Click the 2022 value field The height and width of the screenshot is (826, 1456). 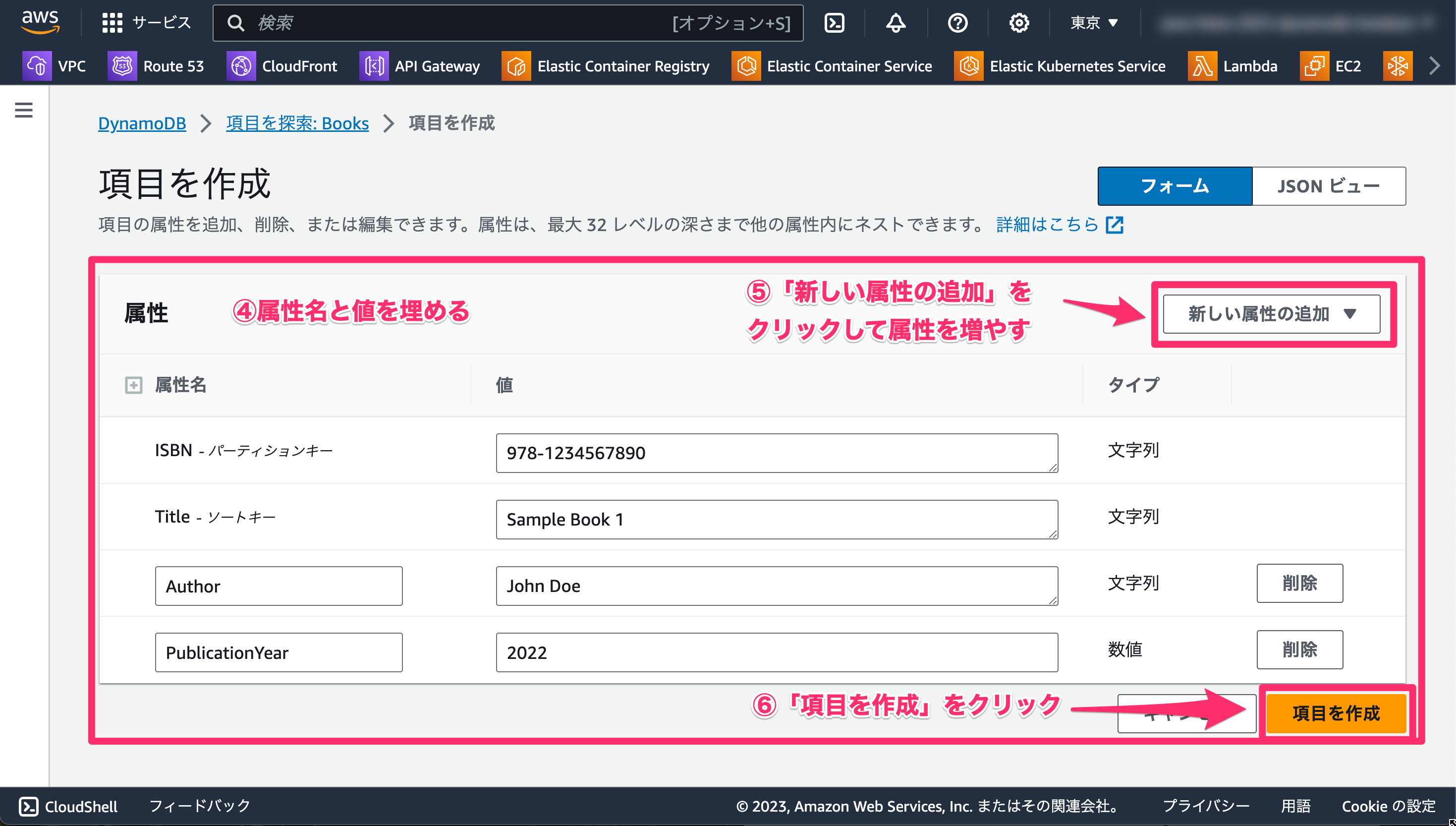[x=777, y=652]
